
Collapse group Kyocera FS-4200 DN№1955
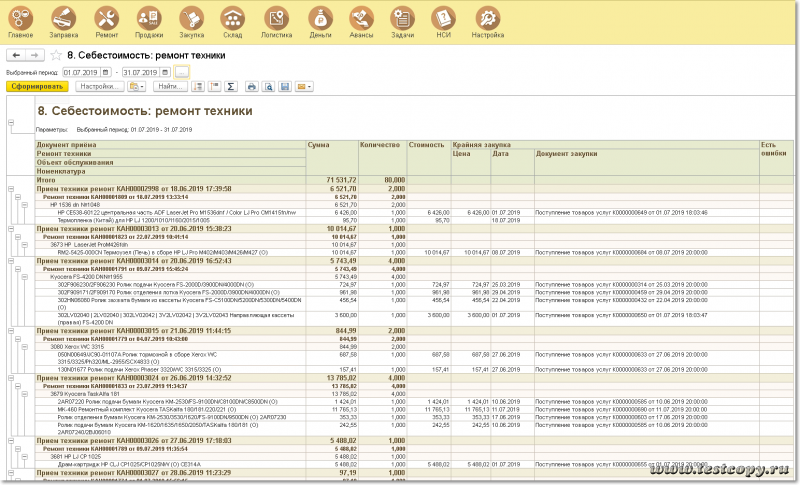coord(24,277)
